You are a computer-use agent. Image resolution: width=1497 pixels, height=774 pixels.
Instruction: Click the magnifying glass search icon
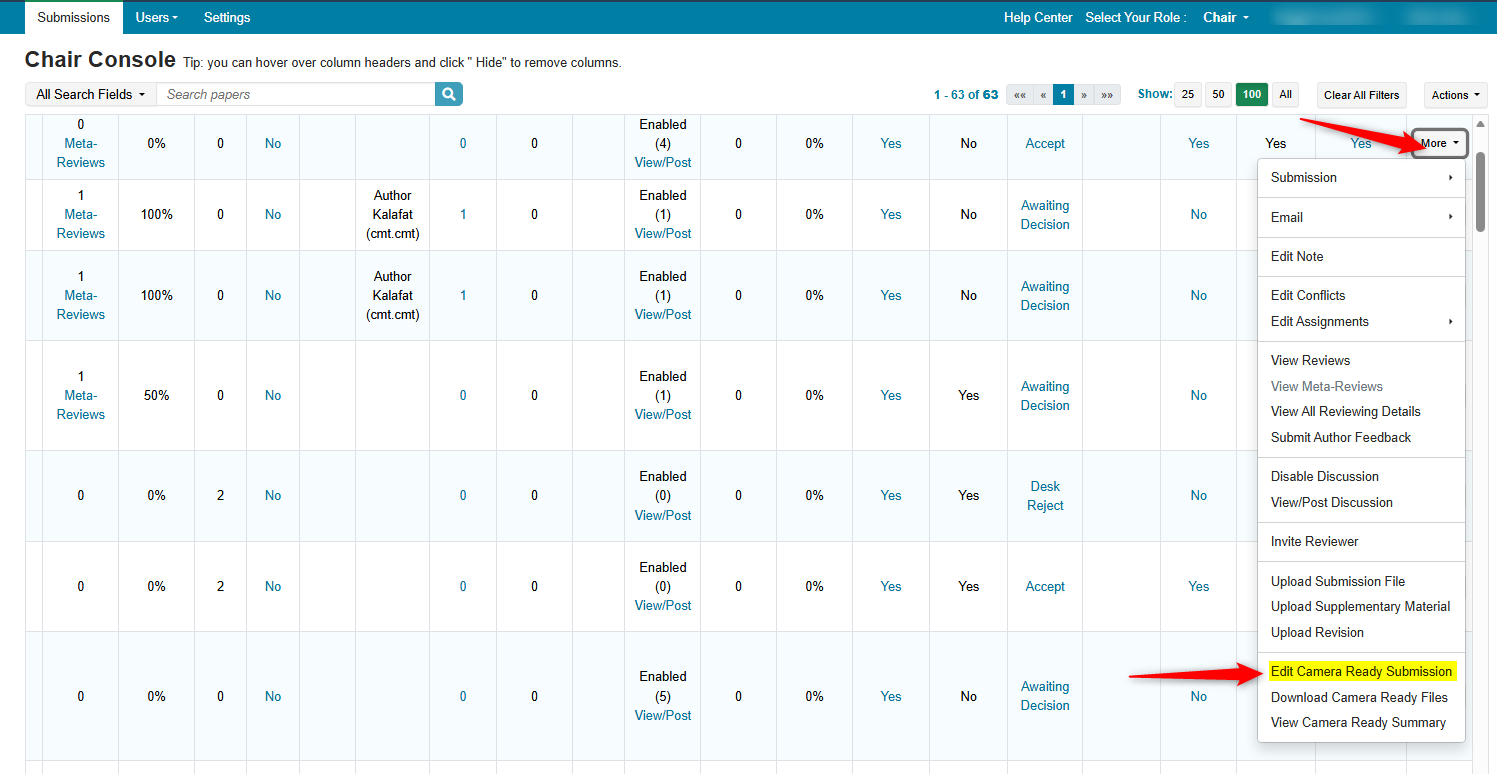(x=449, y=94)
